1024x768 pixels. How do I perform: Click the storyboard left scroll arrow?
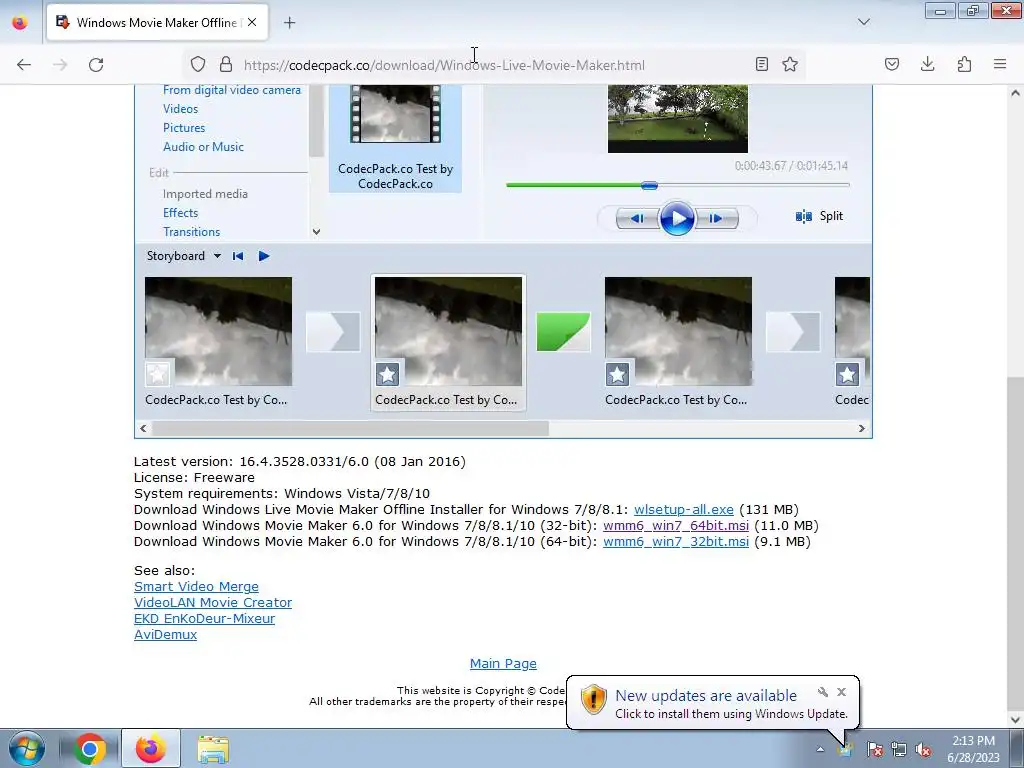coord(144,428)
